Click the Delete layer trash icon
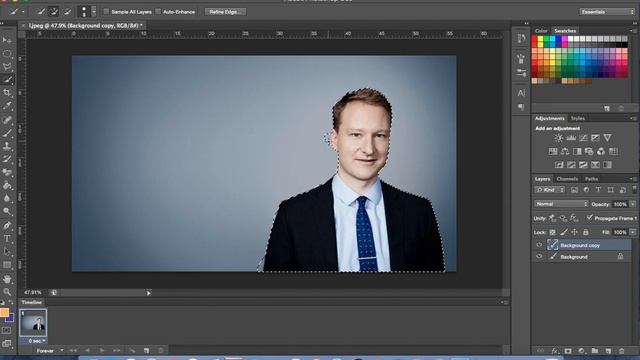This screenshot has height=360, width=640. click(x=622, y=351)
